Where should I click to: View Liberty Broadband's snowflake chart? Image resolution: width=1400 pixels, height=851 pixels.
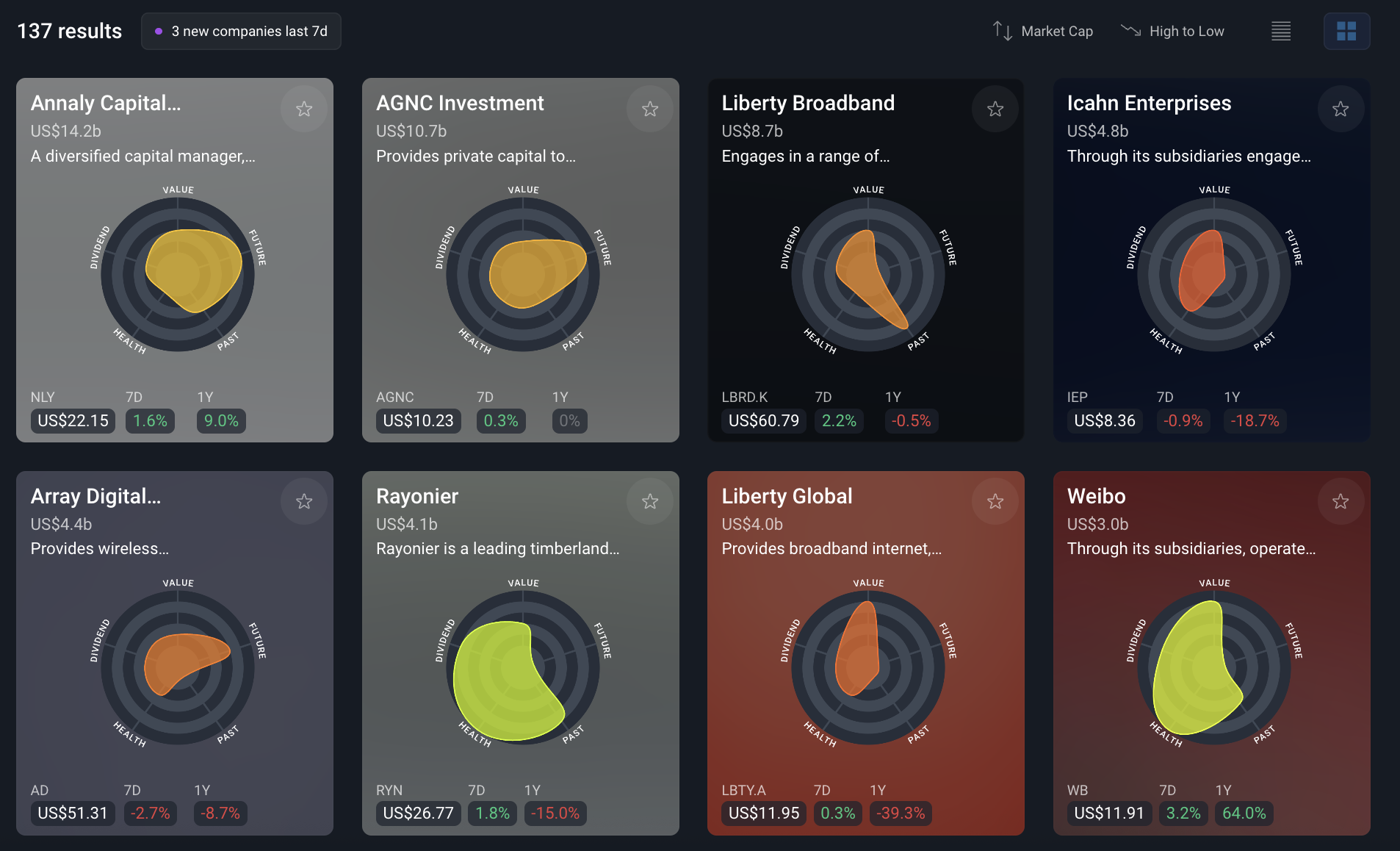click(868, 274)
